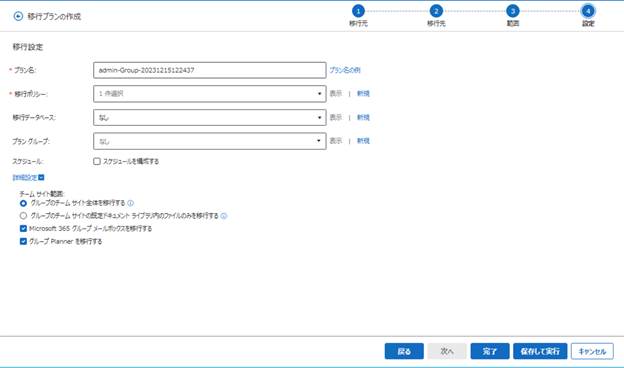This screenshot has height=368, width=624.
Task: Uncheck グループ Planner を移行する
Action: coord(23,241)
